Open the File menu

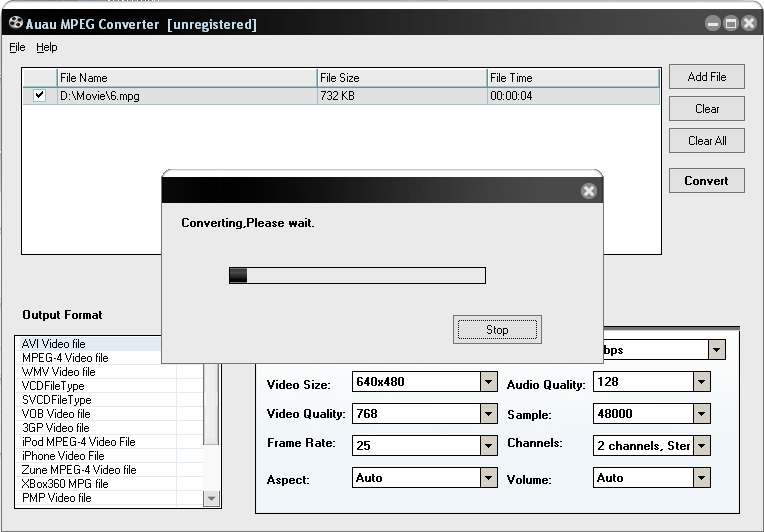coord(17,47)
